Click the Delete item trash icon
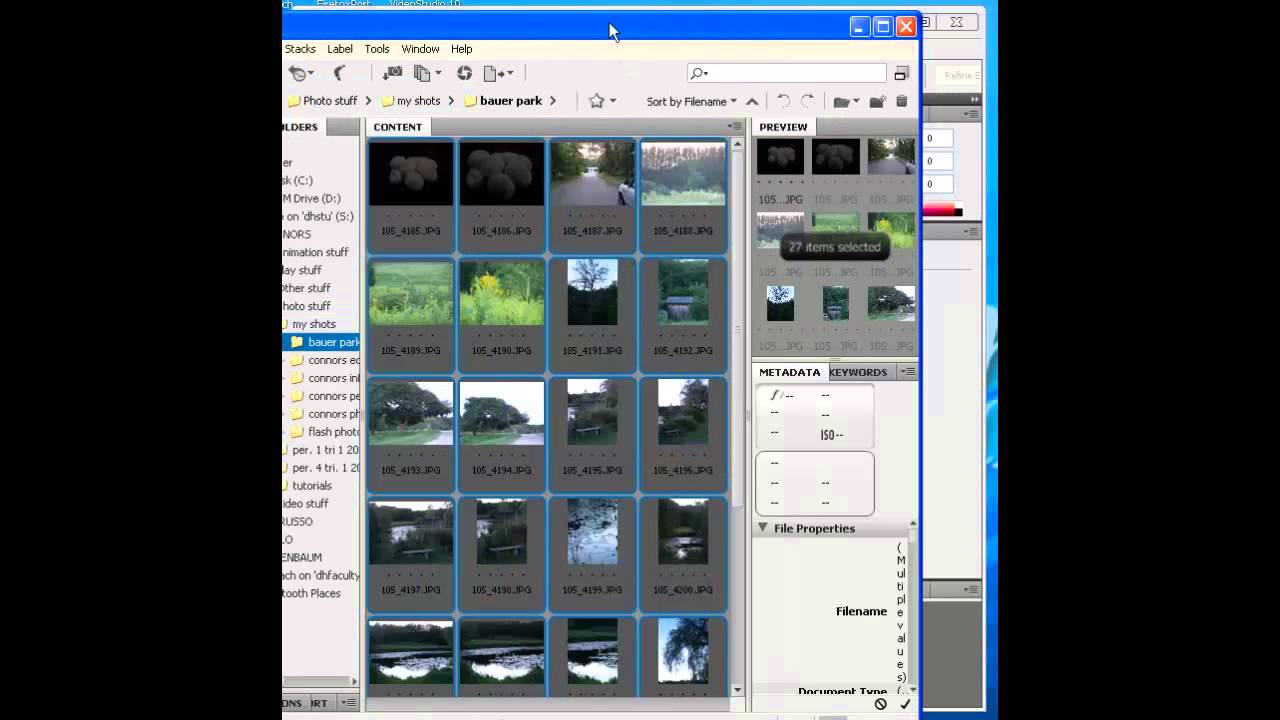Viewport: 1280px width, 720px height. 902,101
